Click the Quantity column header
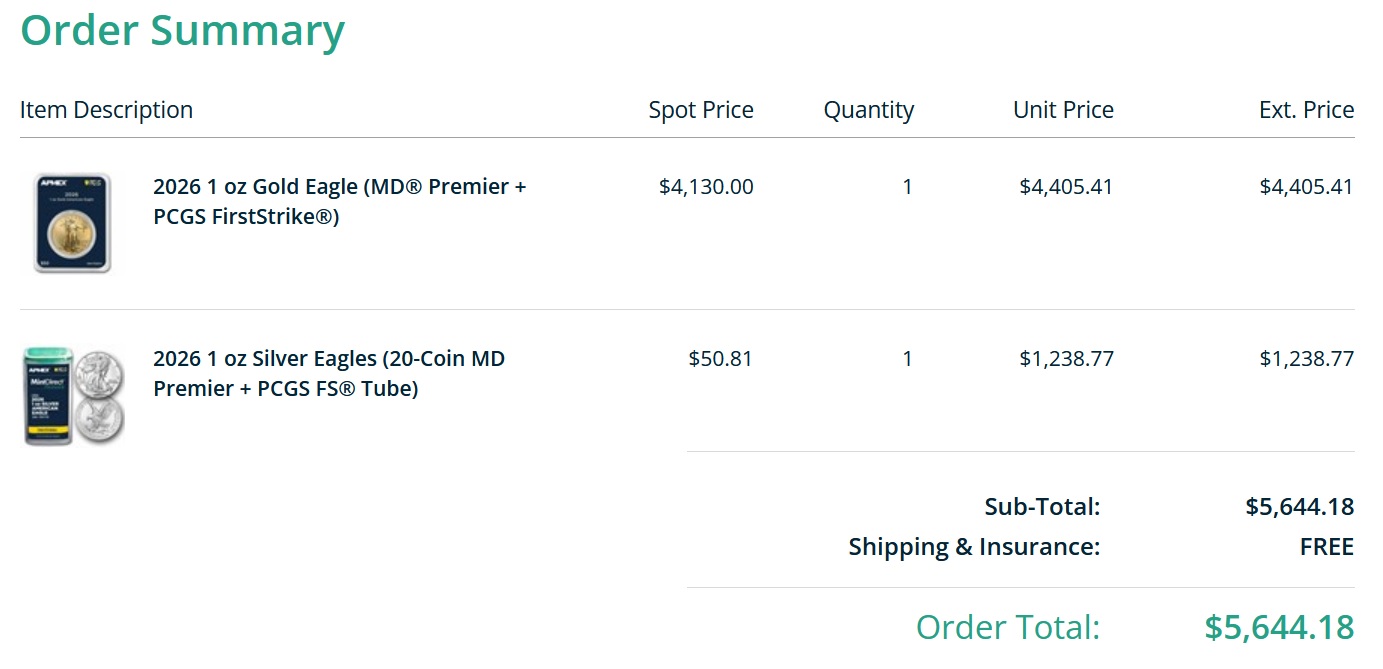The image size is (1383, 669). 868,110
